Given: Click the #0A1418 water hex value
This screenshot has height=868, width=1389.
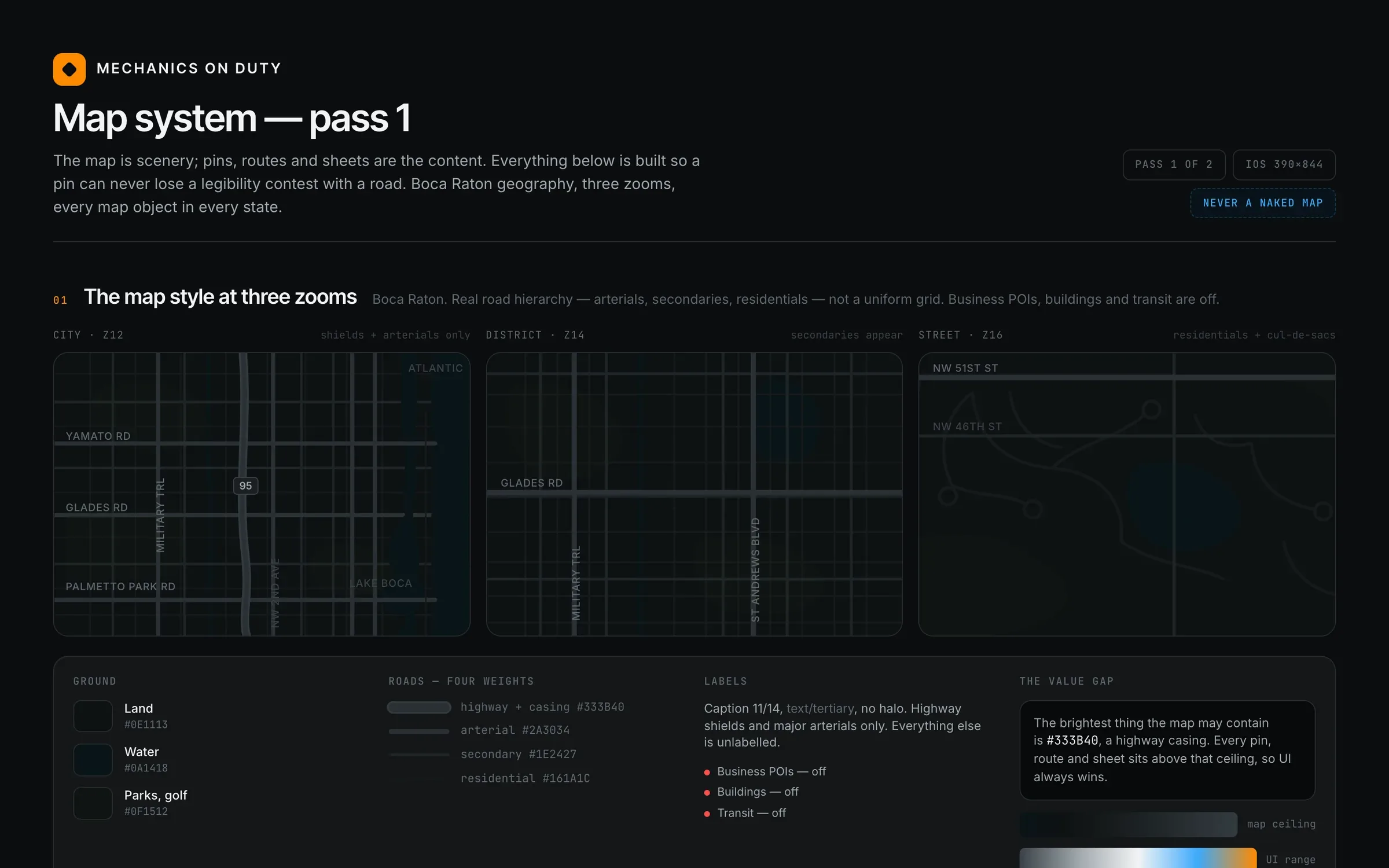Looking at the screenshot, I should click(x=146, y=768).
